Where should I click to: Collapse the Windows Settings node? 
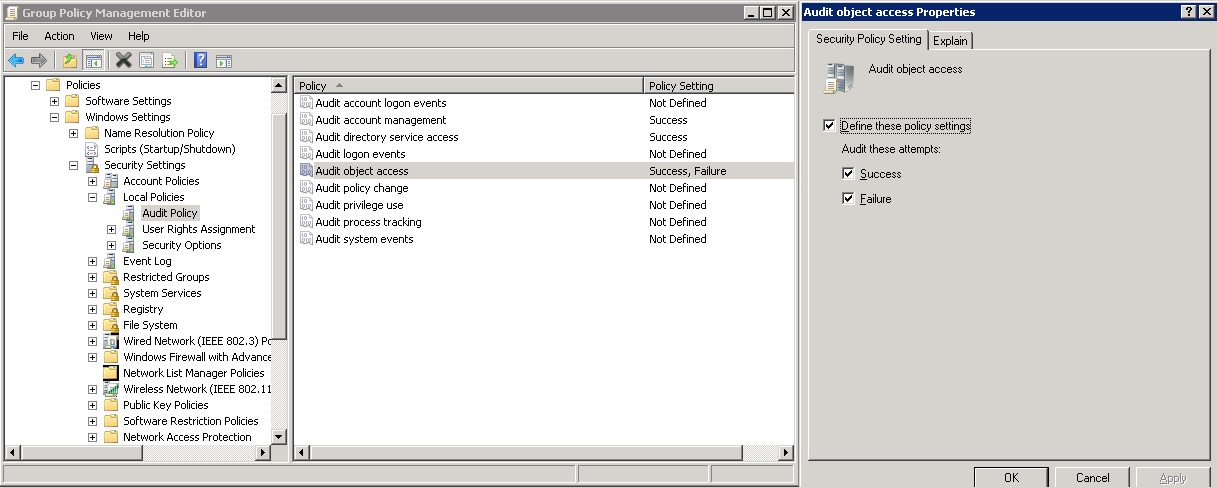pyautogui.click(x=55, y=117)
